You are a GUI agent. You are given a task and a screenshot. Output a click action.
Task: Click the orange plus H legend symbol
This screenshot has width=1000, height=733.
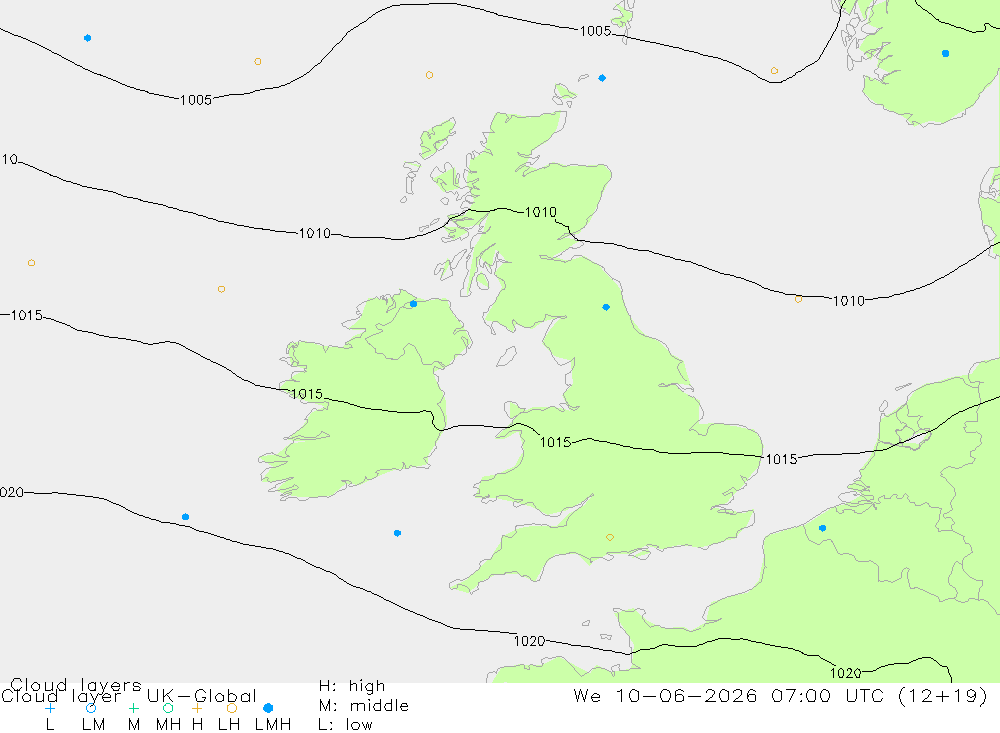coord(197,708)
